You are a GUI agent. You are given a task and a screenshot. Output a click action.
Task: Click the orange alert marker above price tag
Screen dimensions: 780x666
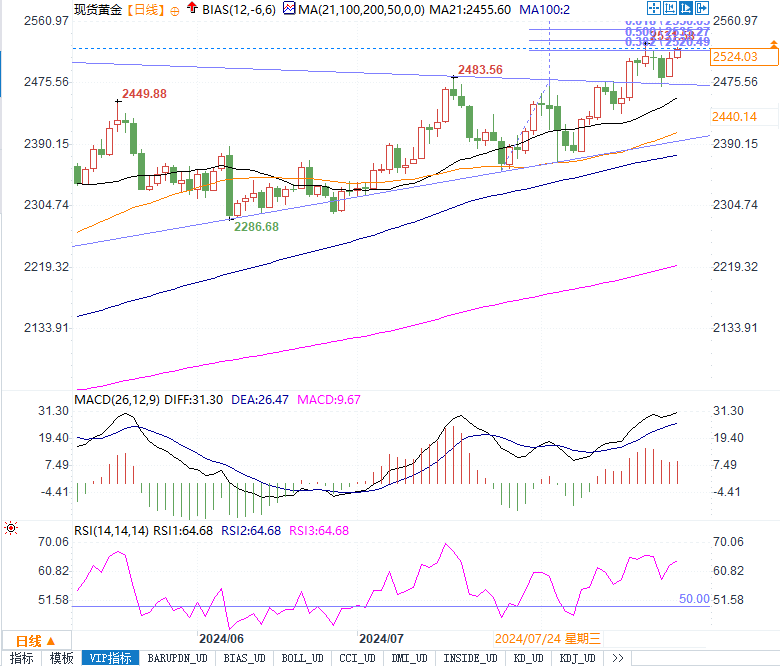coord(774,45)
